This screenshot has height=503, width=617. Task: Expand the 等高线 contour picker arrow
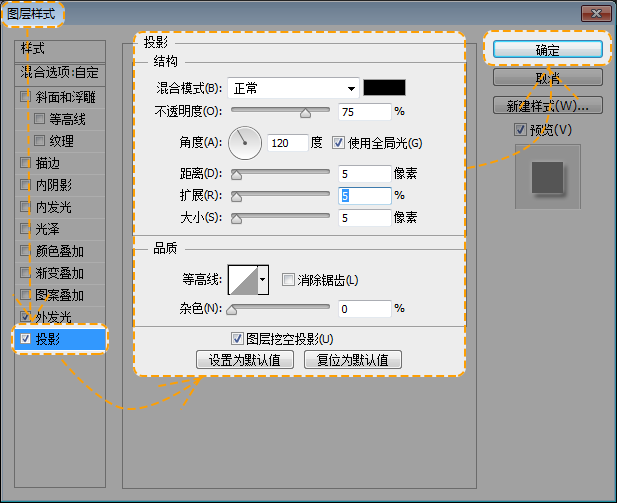point(263,281)
